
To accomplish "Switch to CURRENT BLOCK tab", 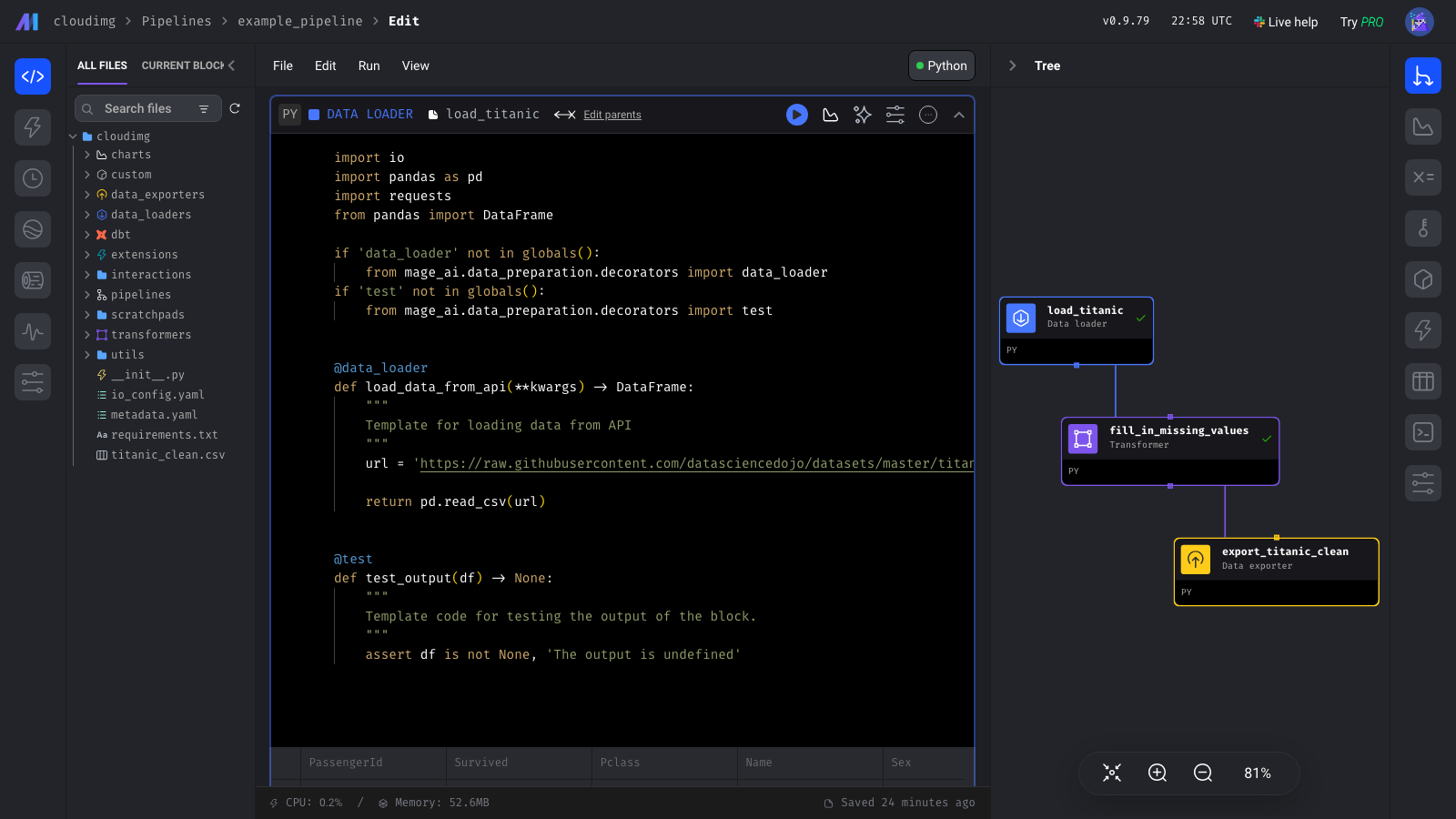I will pos(183,66).
